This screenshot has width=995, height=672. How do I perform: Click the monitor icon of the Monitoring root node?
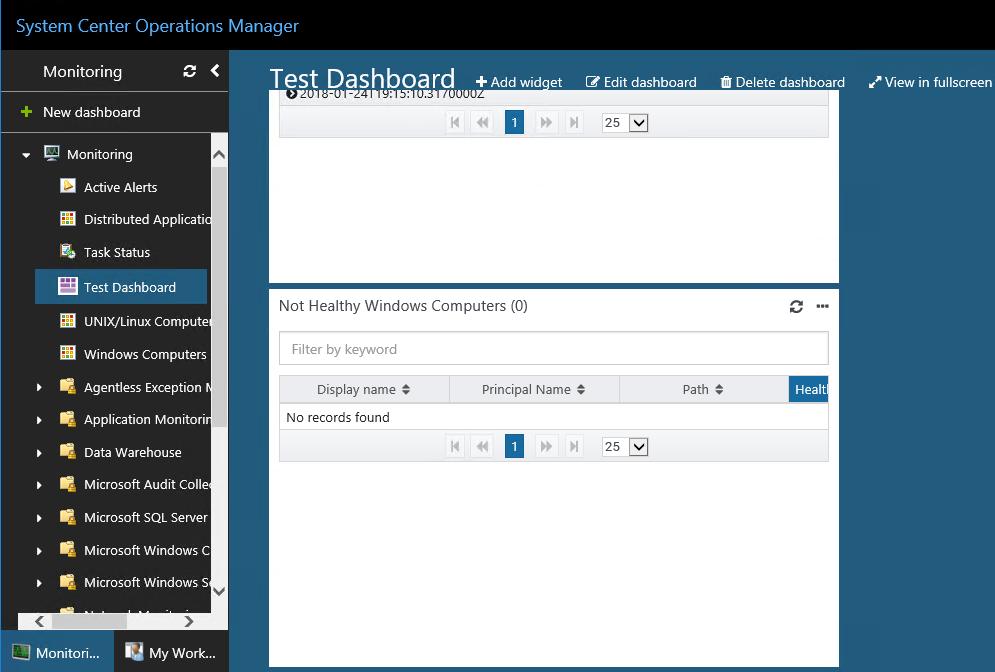(x=51, y=153)
